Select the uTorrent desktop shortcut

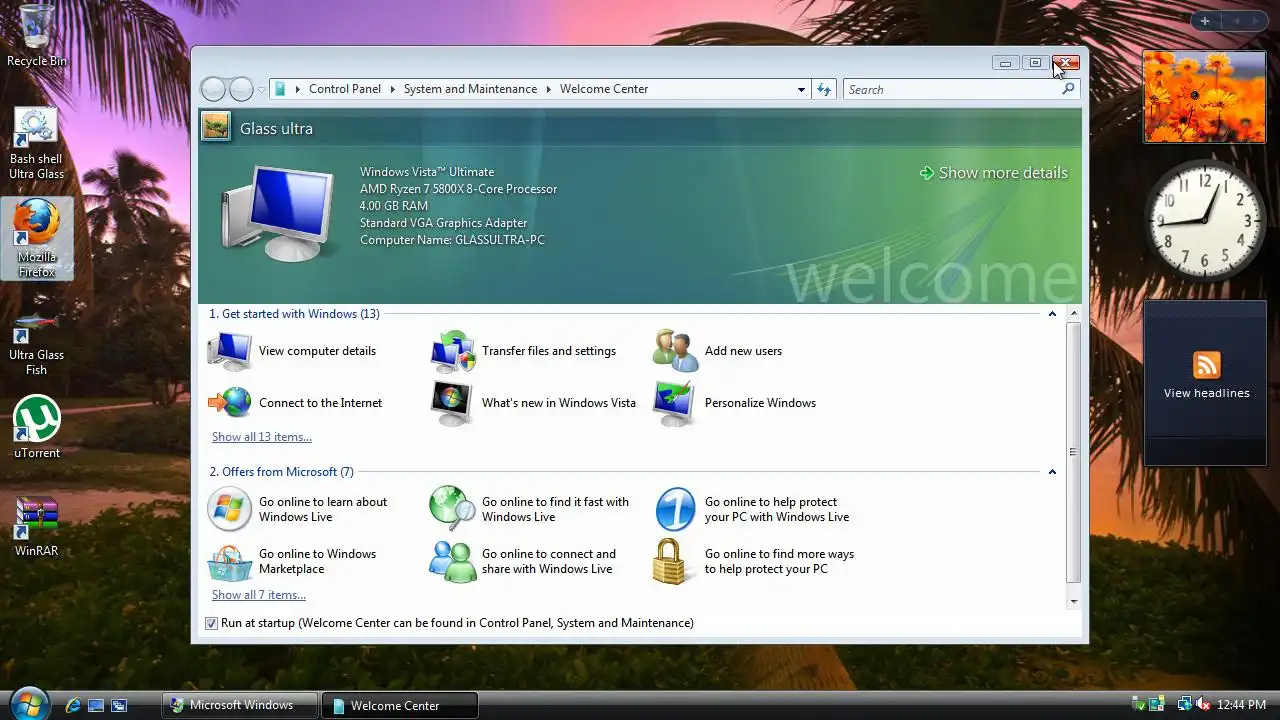tap(37, 428)
